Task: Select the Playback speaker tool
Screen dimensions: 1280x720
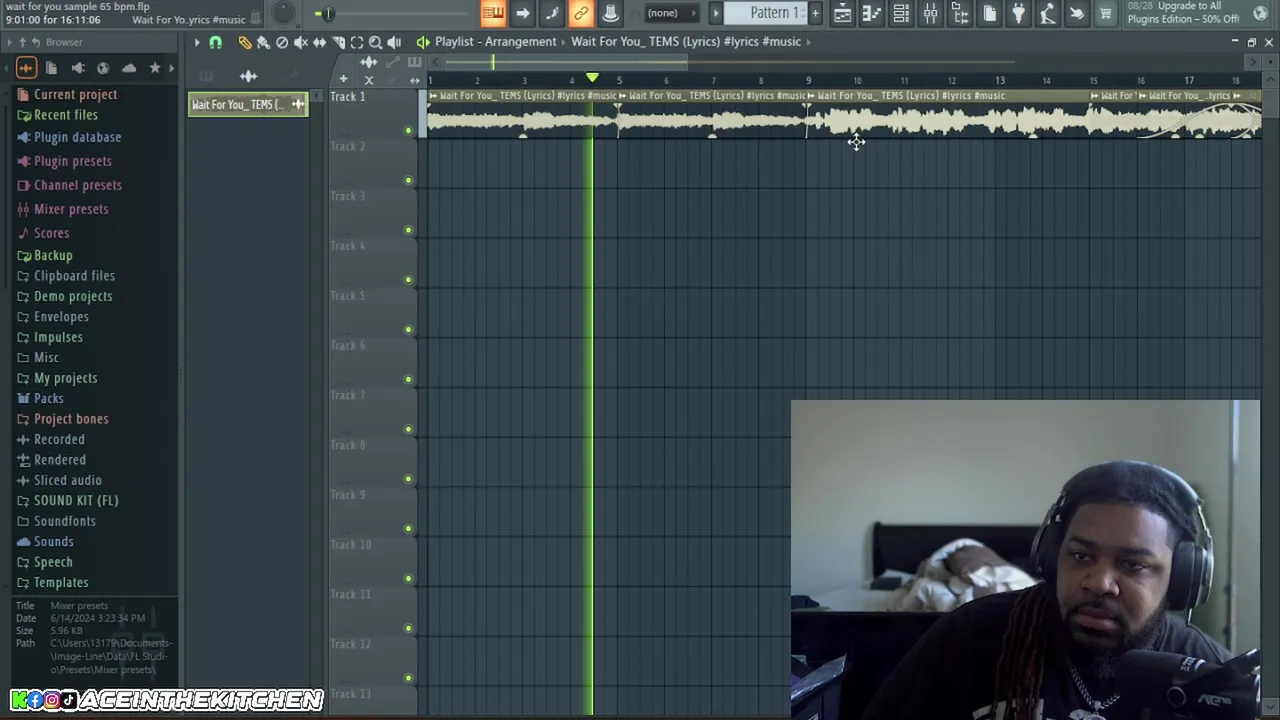Action: click(x=394, y=42)
